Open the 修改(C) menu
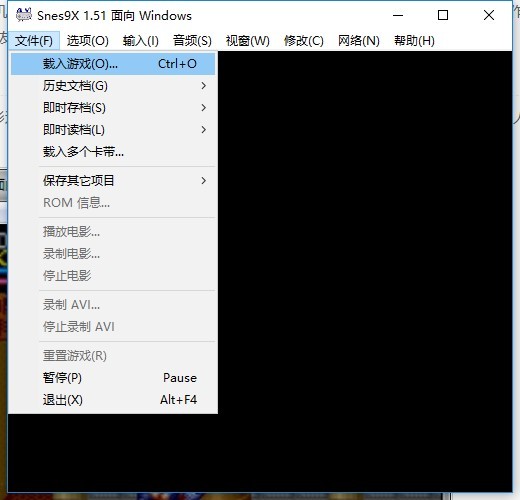The width and height of the screenshot is (520, 500). [304, 41]
